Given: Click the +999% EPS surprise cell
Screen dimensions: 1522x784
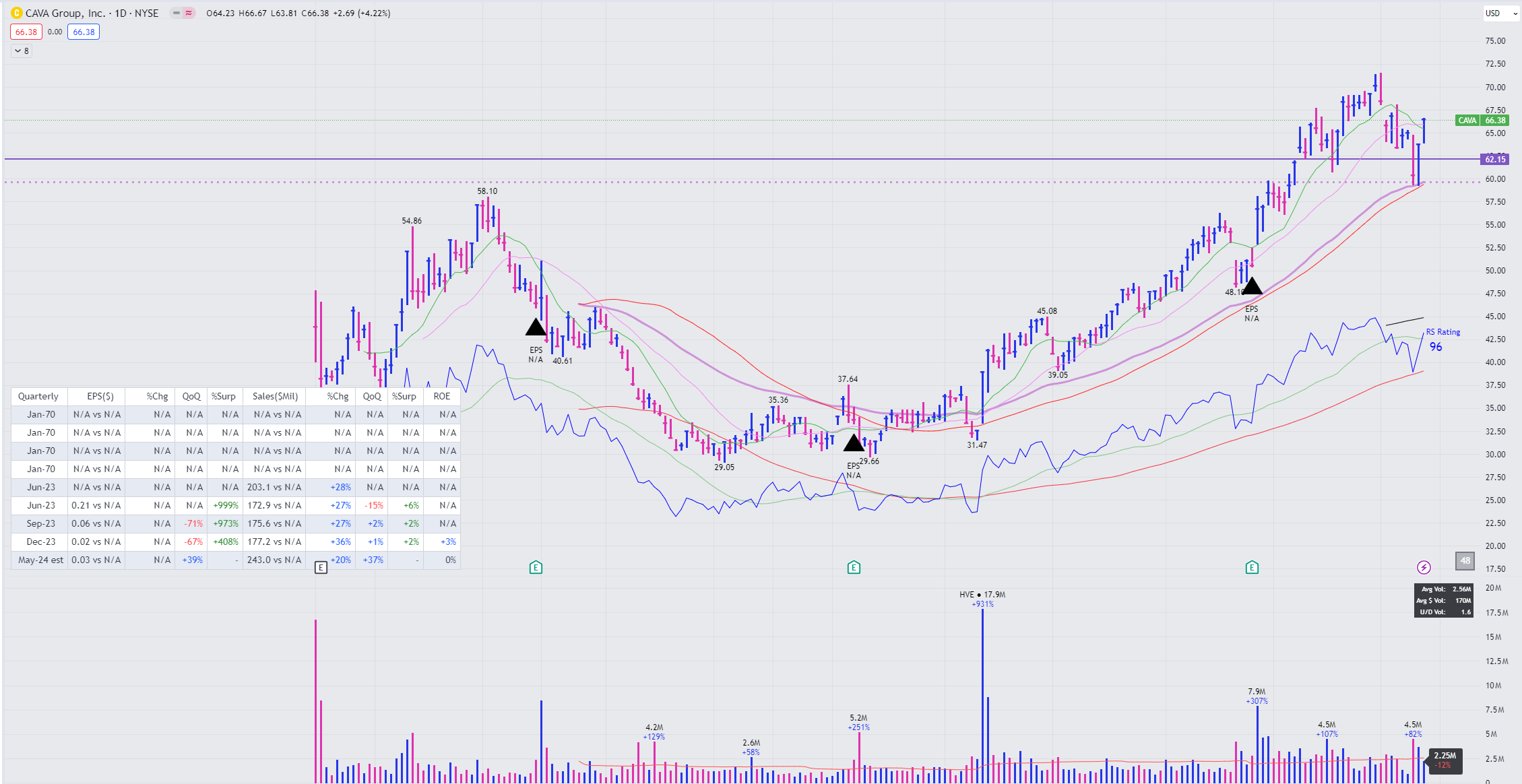Looking at the screenshot, I should [x=226, y=505].
